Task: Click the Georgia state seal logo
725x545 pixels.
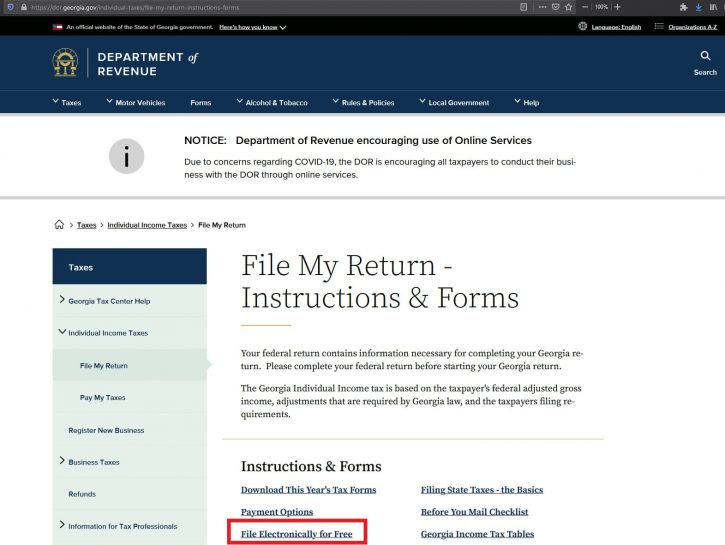Action: click(x=65, y=63)
